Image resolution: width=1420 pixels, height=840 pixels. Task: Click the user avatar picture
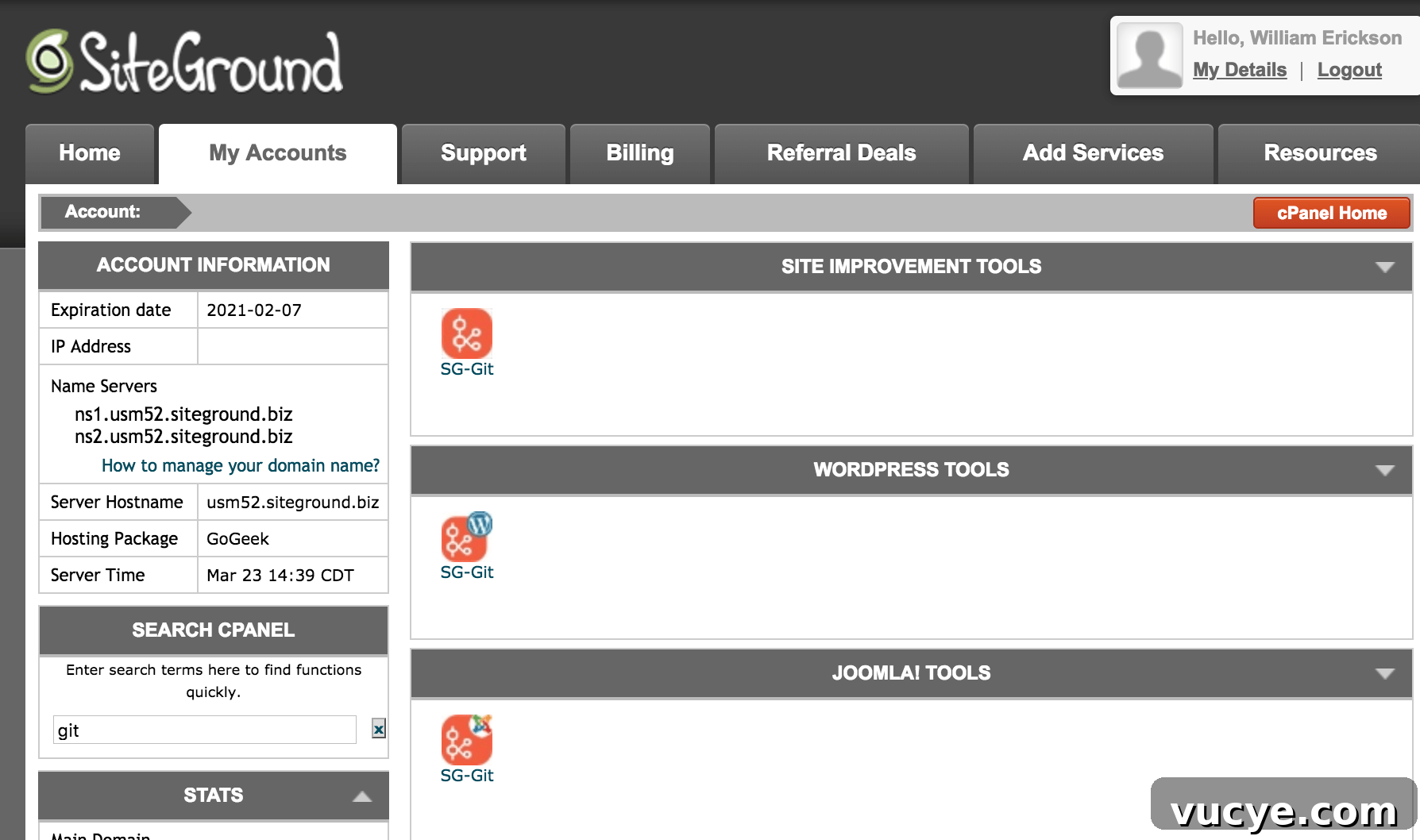pos(1149,56)
